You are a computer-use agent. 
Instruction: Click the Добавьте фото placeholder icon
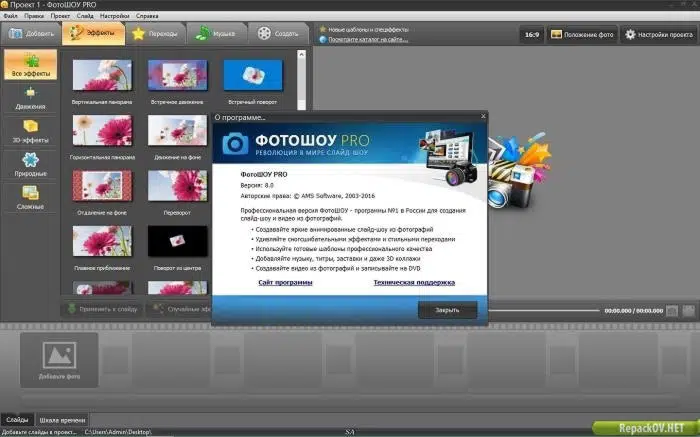(59, 355)
